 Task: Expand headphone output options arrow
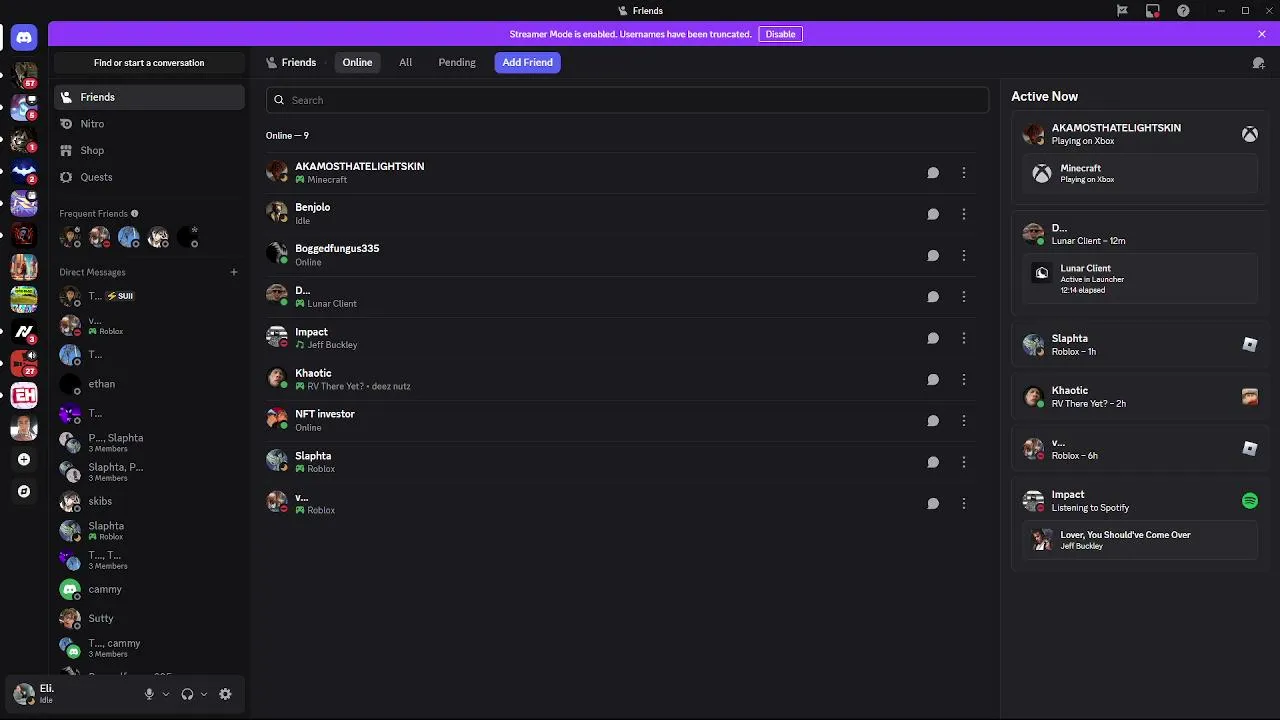[204, 694]
